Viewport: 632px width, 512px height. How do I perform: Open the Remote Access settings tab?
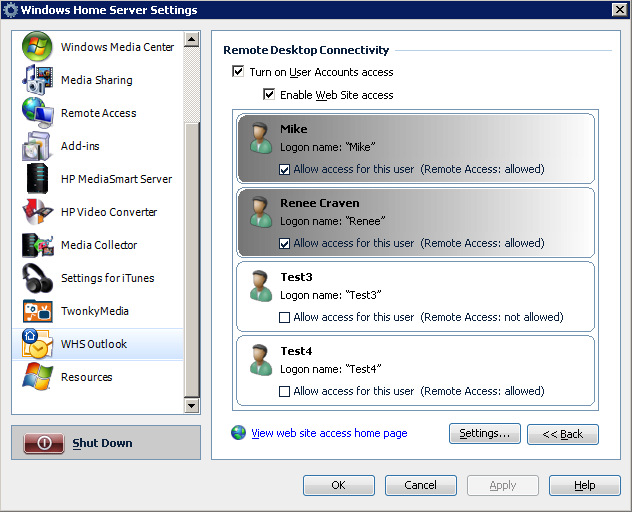tap(98, 113)
